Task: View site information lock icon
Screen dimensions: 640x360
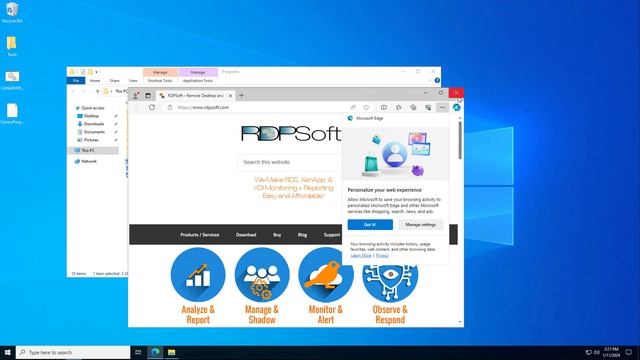Action: pos(170,107)
